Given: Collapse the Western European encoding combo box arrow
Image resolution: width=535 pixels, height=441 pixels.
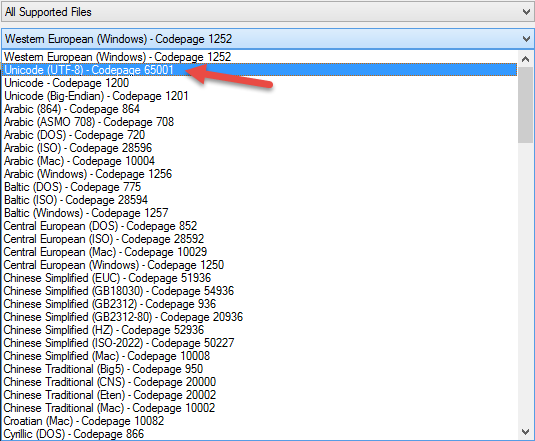Looking at the screenshot, I should tap(526, 39).
